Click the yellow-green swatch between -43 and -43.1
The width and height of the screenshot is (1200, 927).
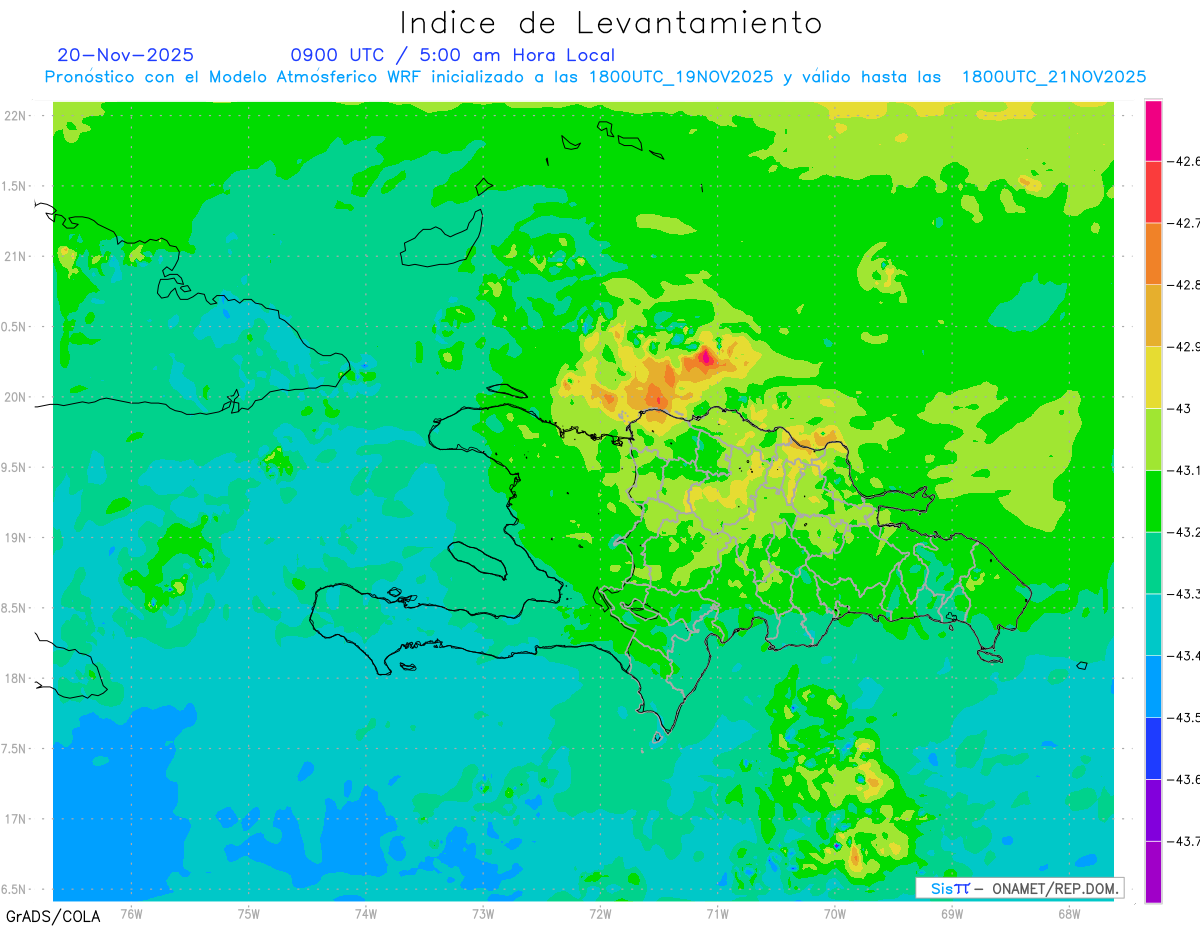coord(1153,439)
